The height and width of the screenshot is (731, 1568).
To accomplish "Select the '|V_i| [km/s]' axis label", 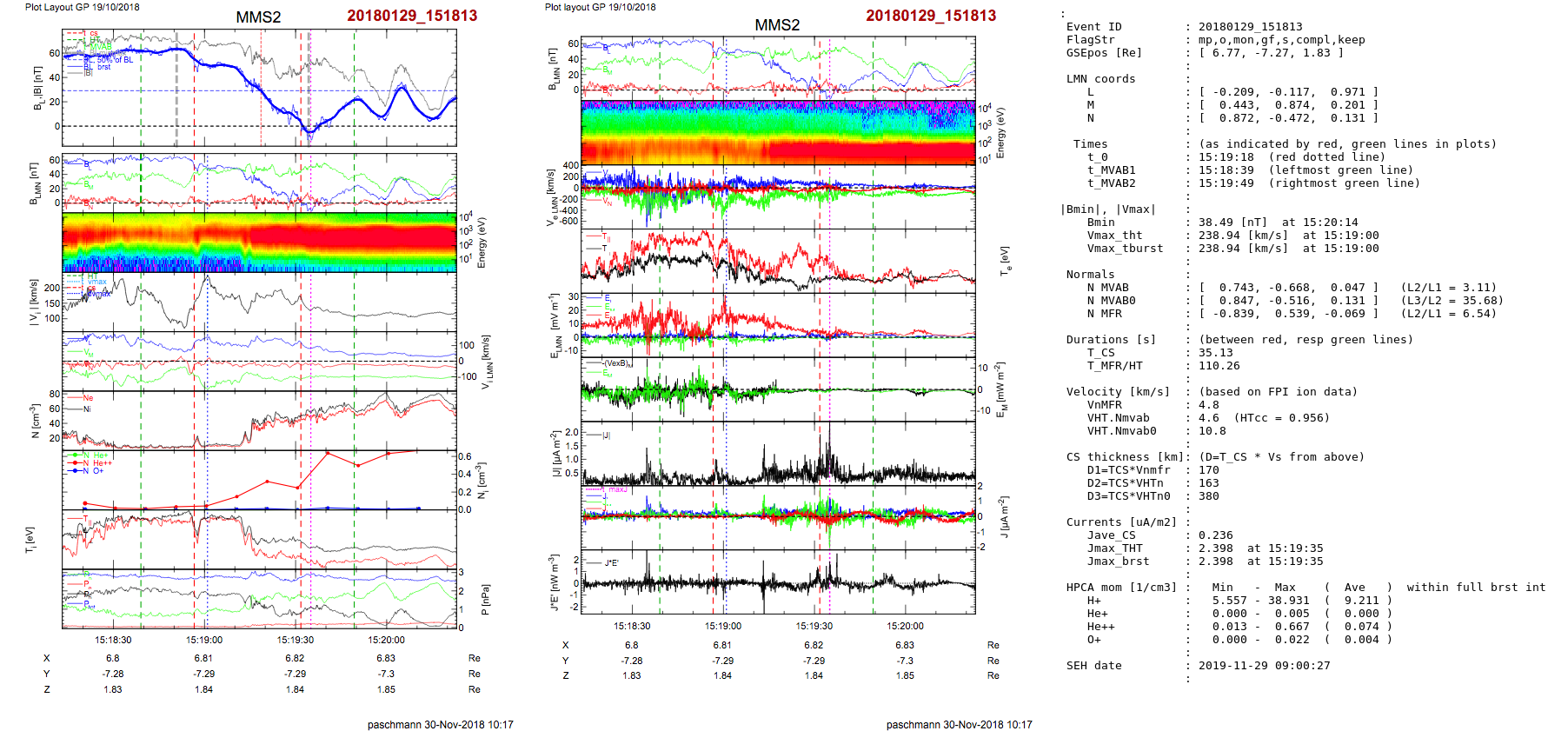I will coord(33,302).
